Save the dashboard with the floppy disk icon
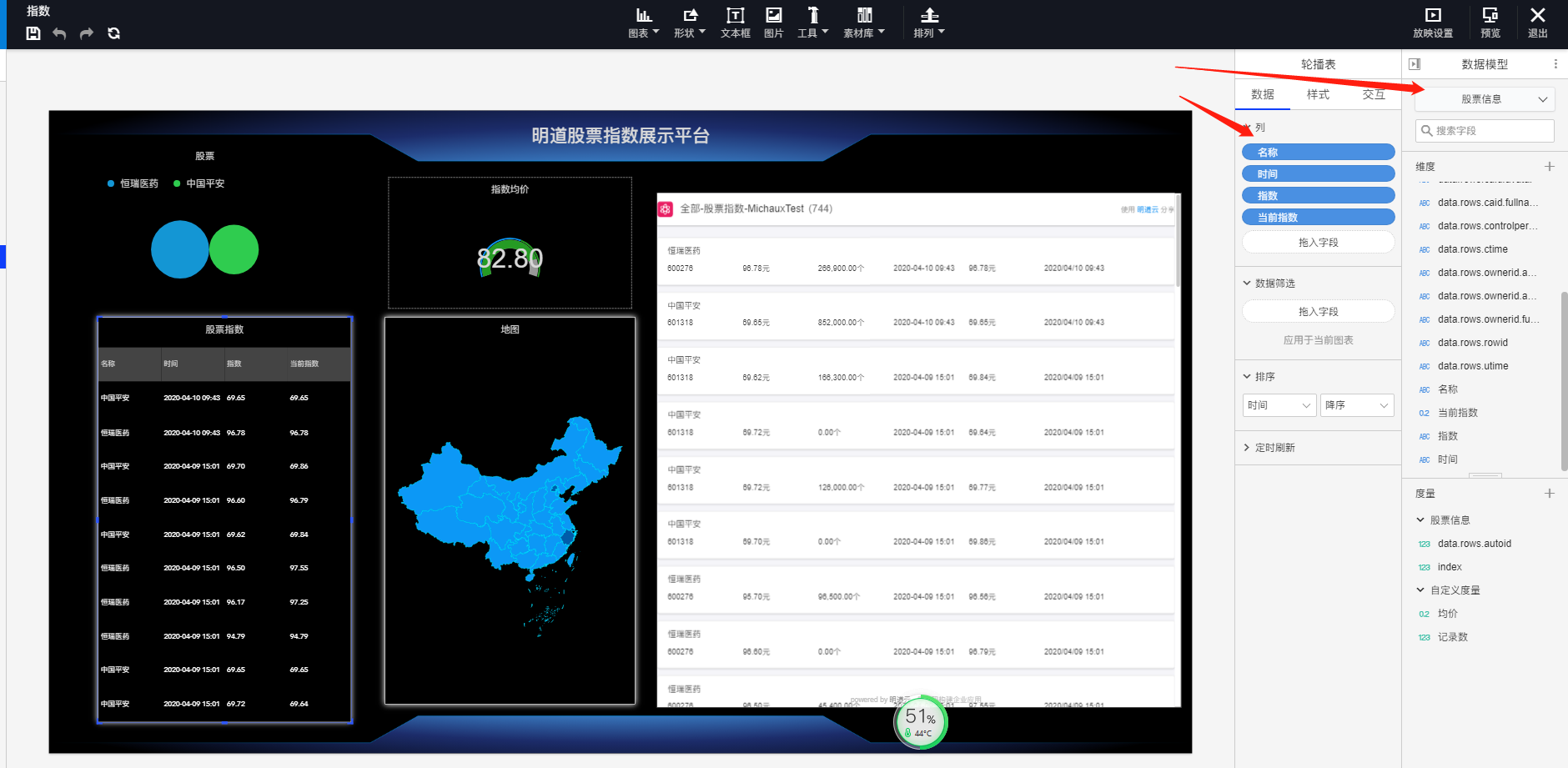The width and height of the screenshot is (1568, 768). pyautogui.click(x=33, y=33)
